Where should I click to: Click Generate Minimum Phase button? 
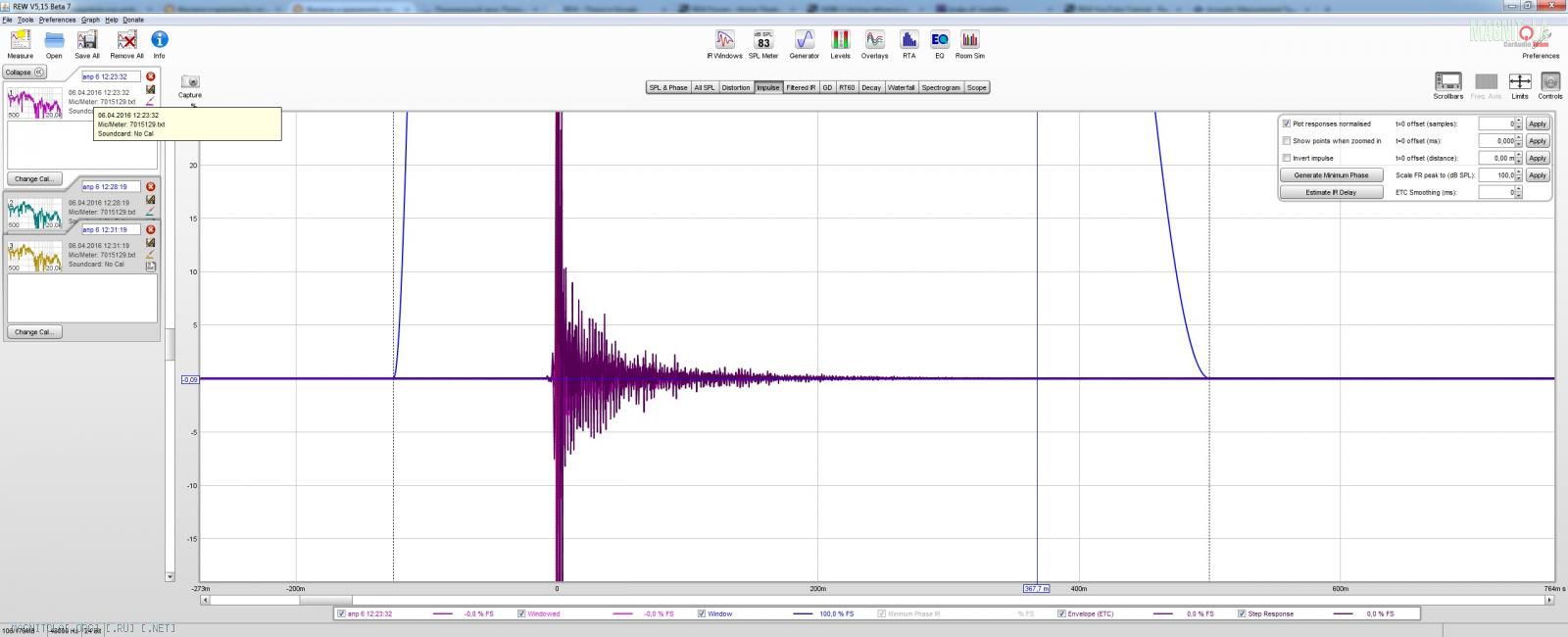(1331, 175)
